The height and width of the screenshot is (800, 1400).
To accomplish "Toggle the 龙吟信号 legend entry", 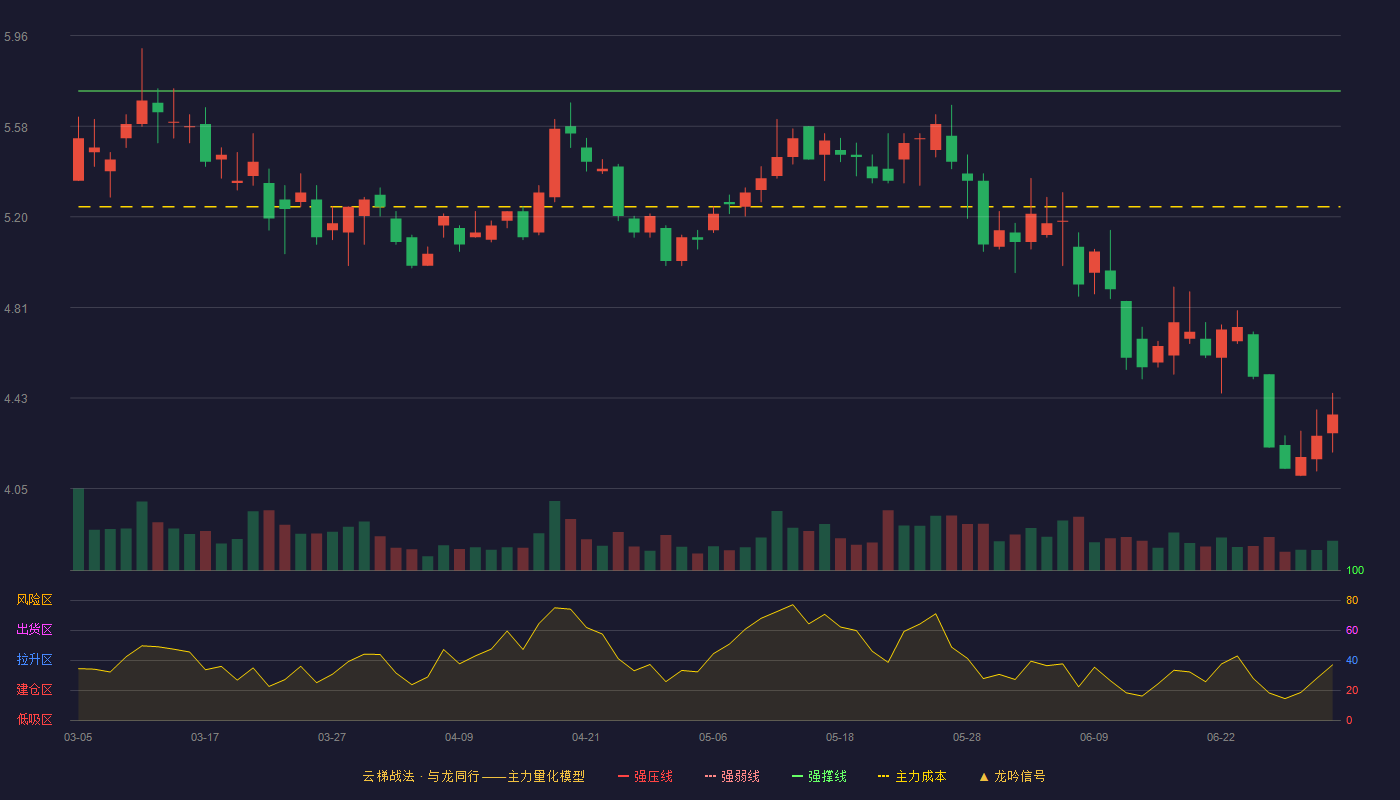I will pyautogui.click(x=1012, y=776).
